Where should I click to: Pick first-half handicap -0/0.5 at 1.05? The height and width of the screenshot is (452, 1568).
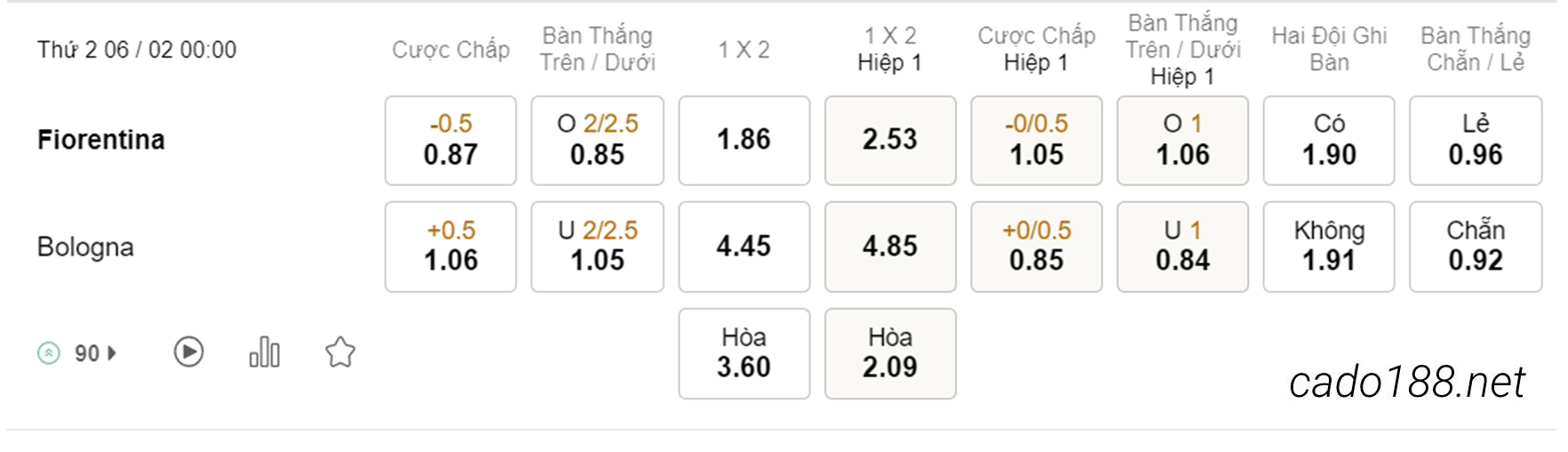point(1036,141)
